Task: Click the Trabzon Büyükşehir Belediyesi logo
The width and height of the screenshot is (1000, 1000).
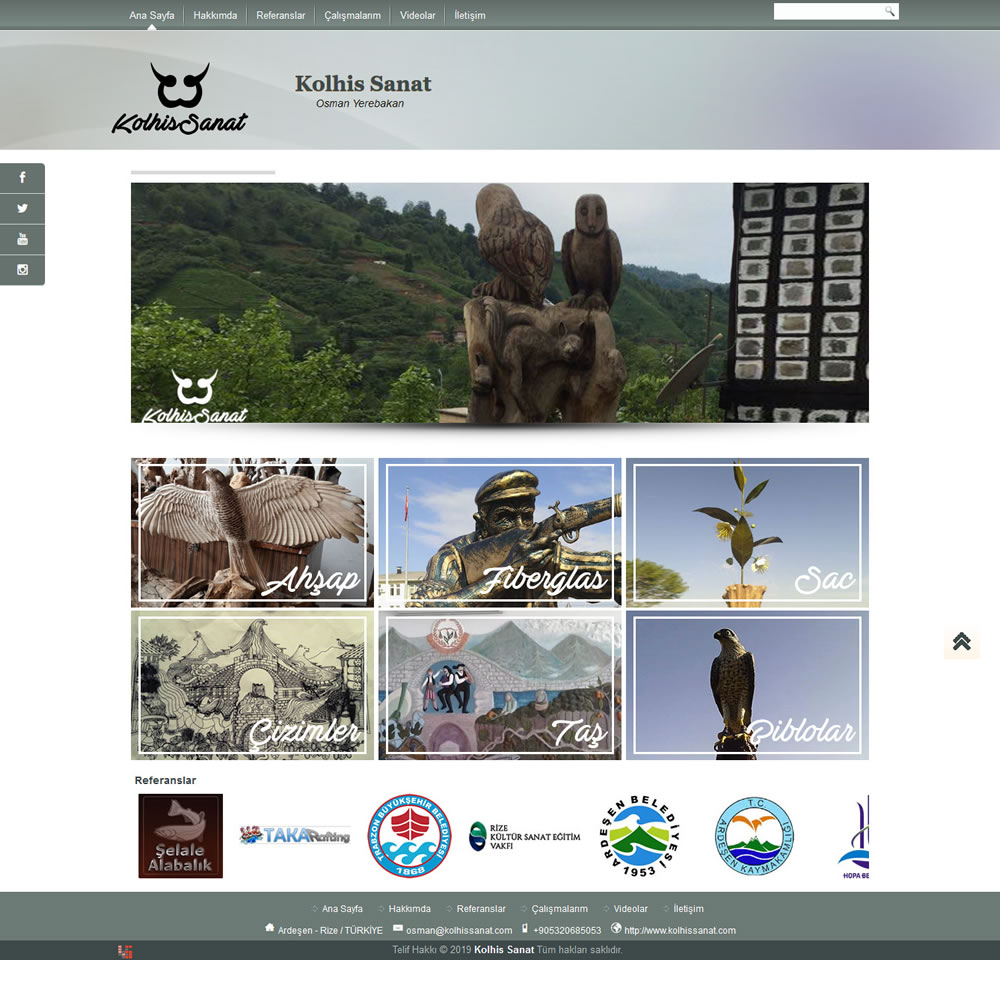Action: coord(409,835)
